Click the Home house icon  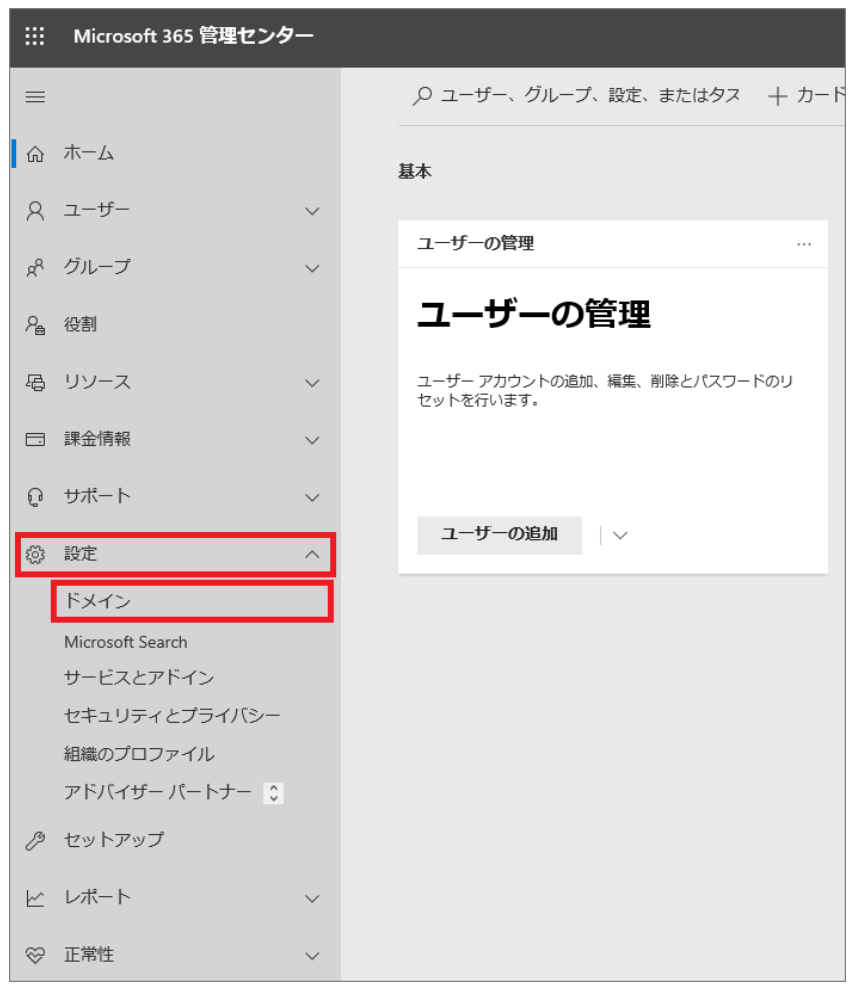pyautogui.click(x=35, y=154)
